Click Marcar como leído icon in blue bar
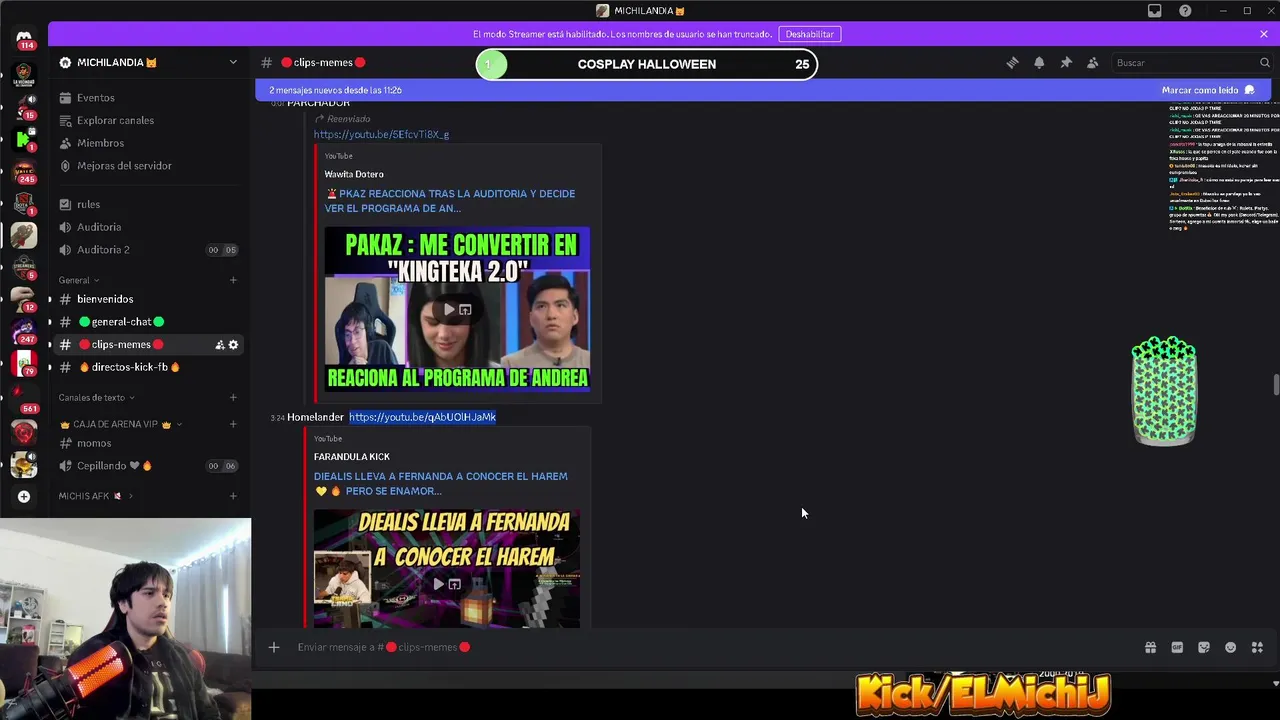The height and width of the screenshot is (720, 1280). click(1249, 90)
